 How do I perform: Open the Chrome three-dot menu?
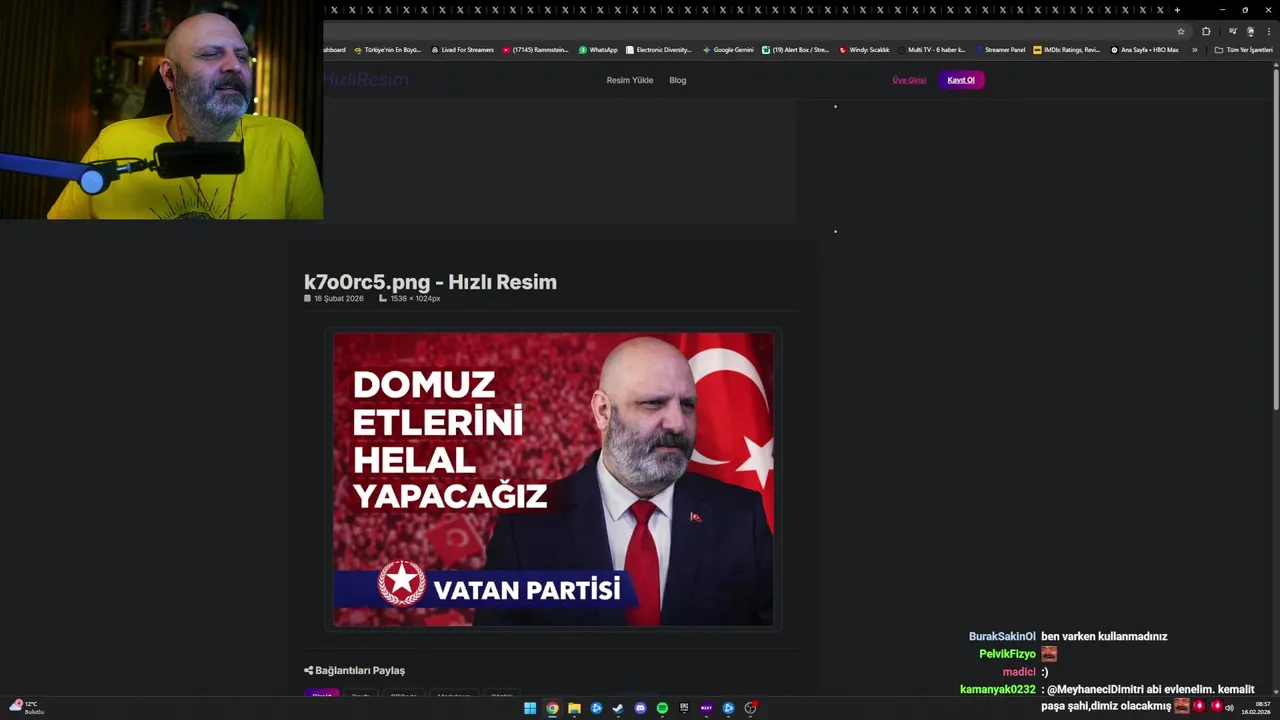point(1268,31)
